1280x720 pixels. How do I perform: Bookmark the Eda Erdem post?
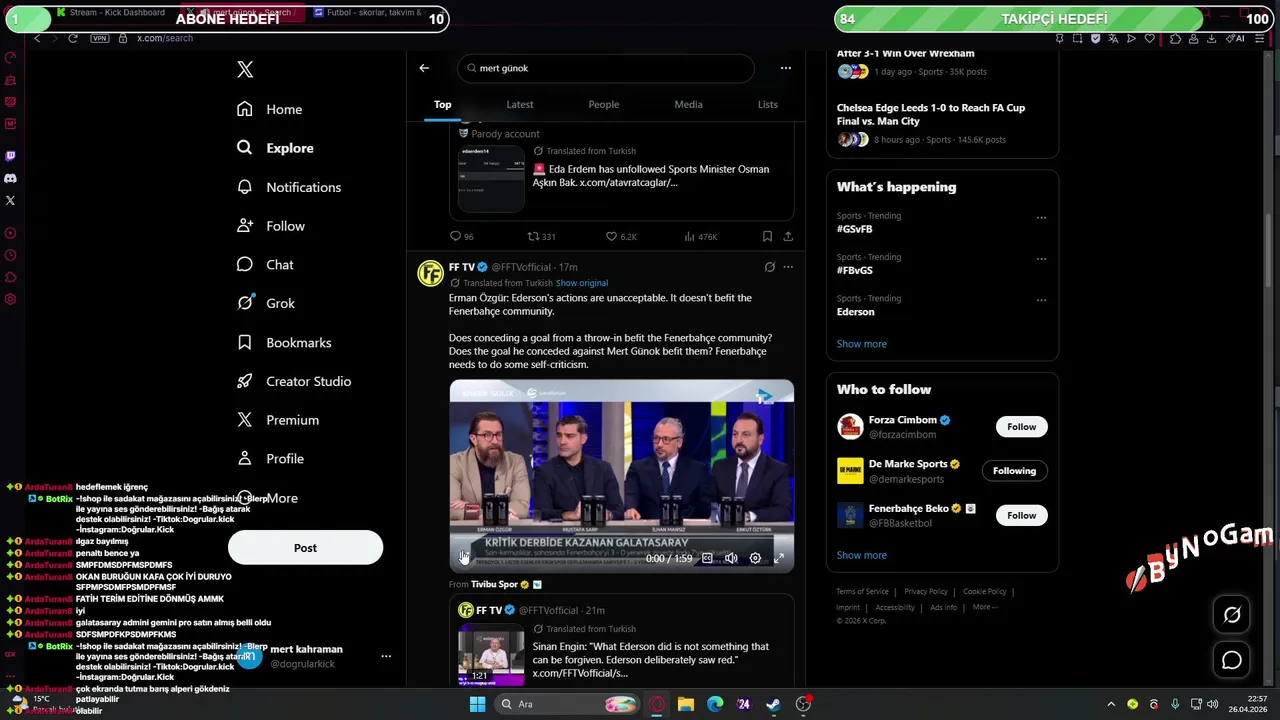coord(767,237)
